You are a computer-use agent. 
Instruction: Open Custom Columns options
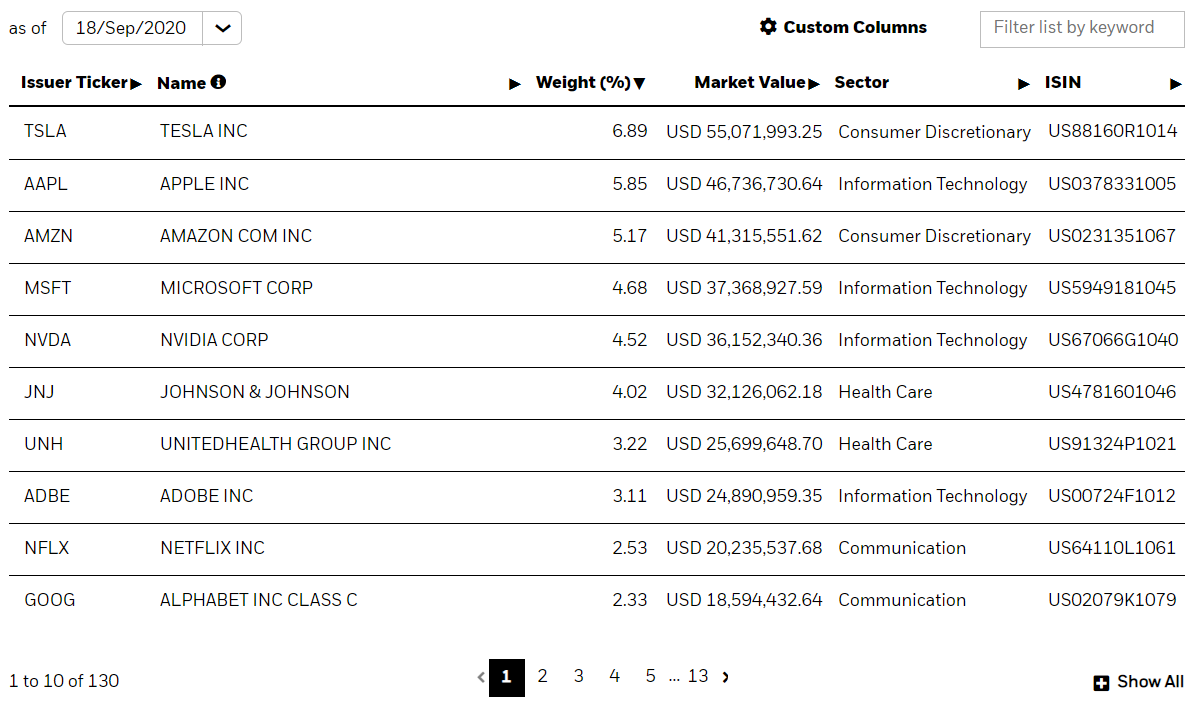(843, 27)
